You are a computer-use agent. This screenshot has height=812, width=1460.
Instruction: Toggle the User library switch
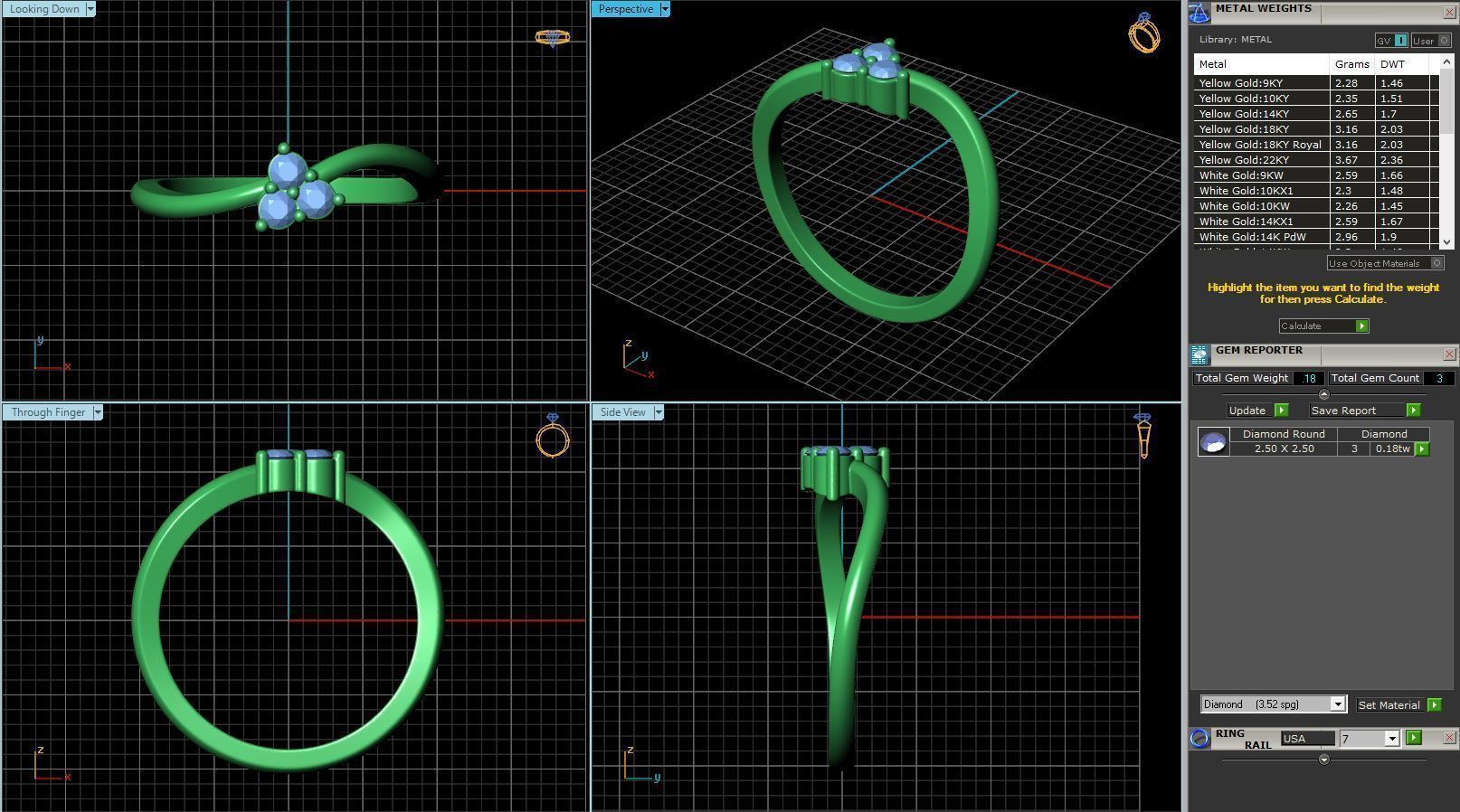[x=1430, y=41]
